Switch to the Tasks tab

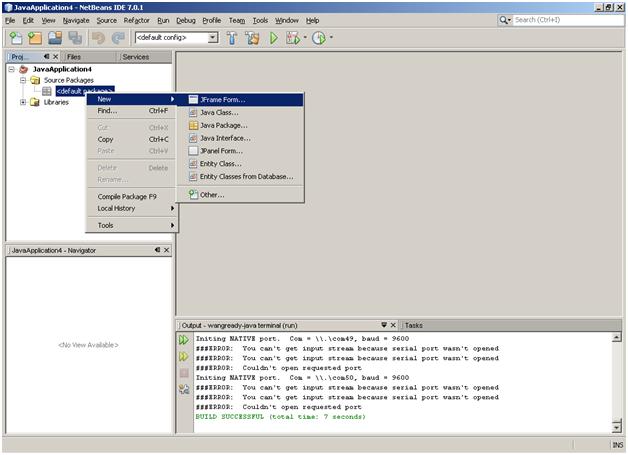tap(413, 325)
